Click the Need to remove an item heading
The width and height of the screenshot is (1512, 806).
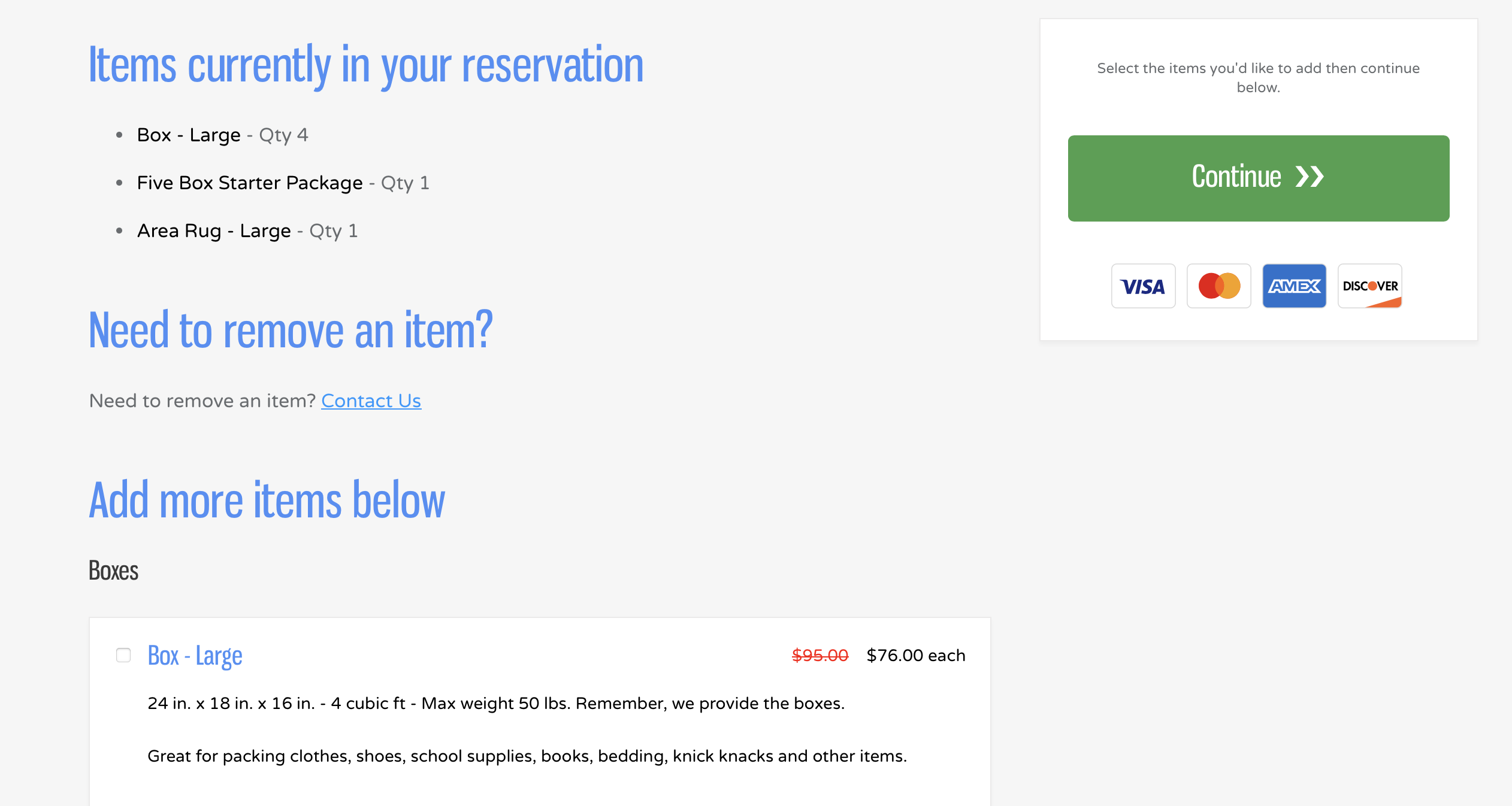[x=291, y=329]
